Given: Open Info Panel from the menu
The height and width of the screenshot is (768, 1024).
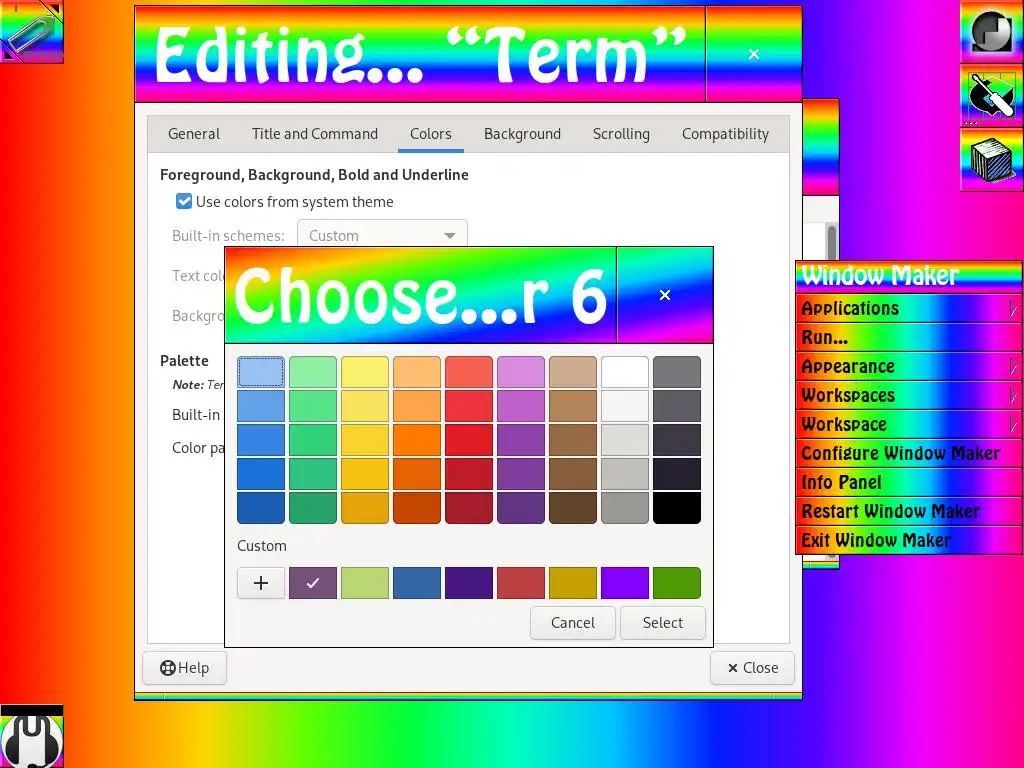Looking at the screenshot, I should point(908,482).
